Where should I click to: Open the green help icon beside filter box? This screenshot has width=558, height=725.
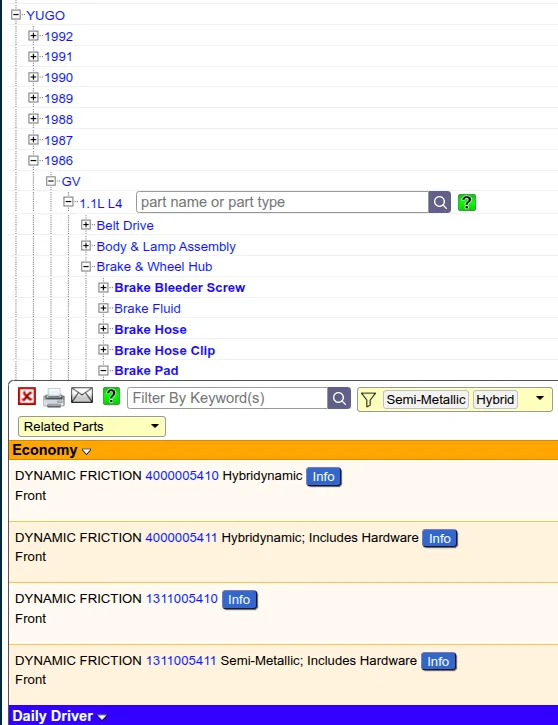[x=111, y=397]
